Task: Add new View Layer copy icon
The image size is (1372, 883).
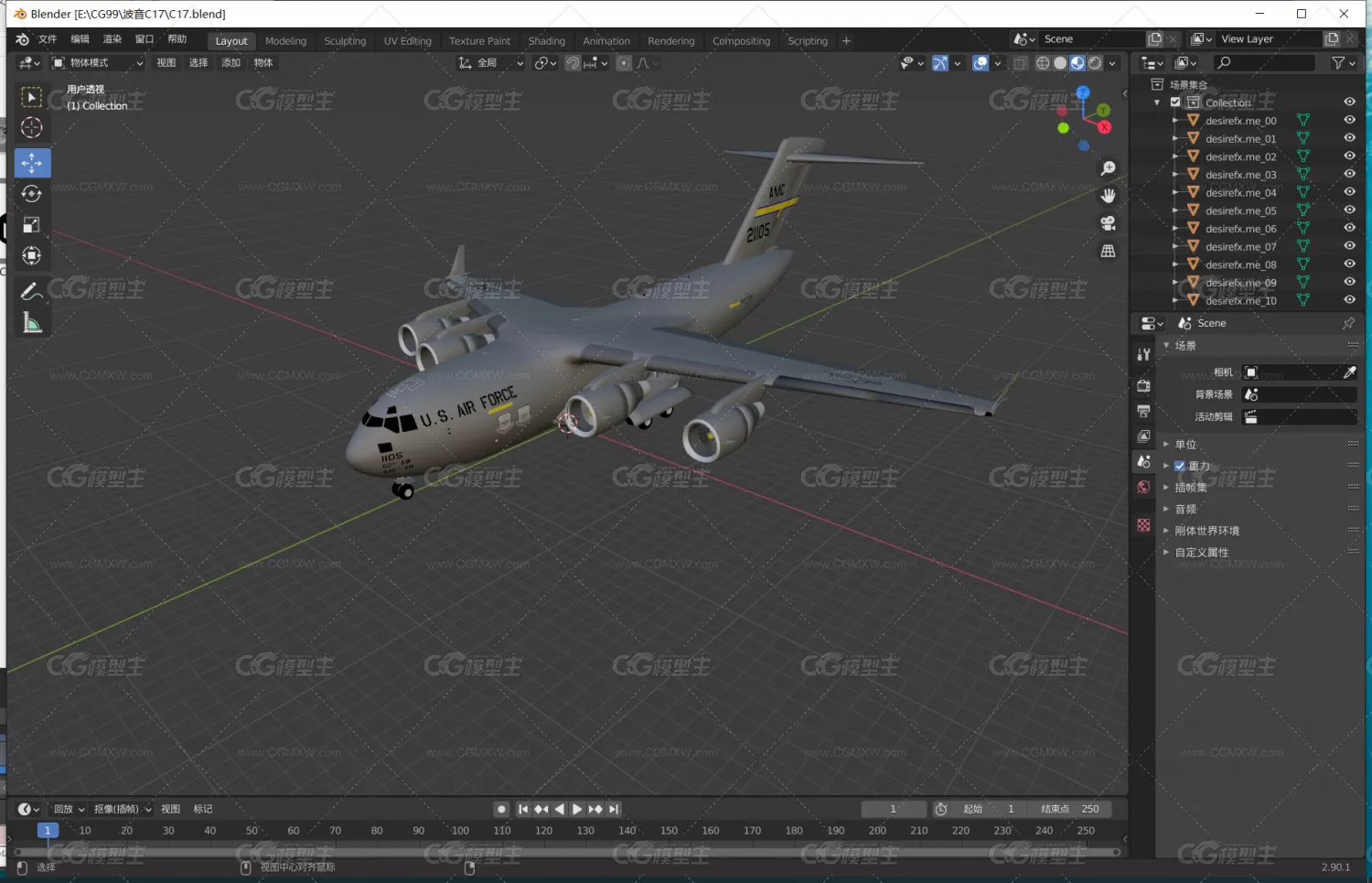Action: [1332, 39]
